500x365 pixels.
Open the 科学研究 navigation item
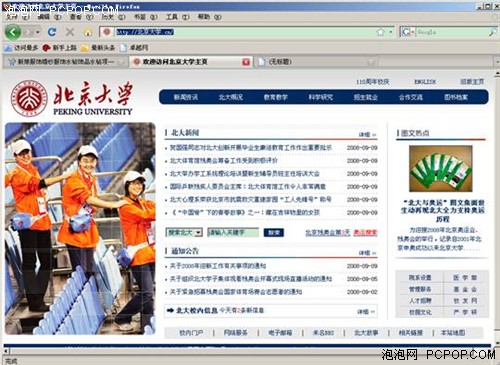pyautogui.click(x=321, y=97)
